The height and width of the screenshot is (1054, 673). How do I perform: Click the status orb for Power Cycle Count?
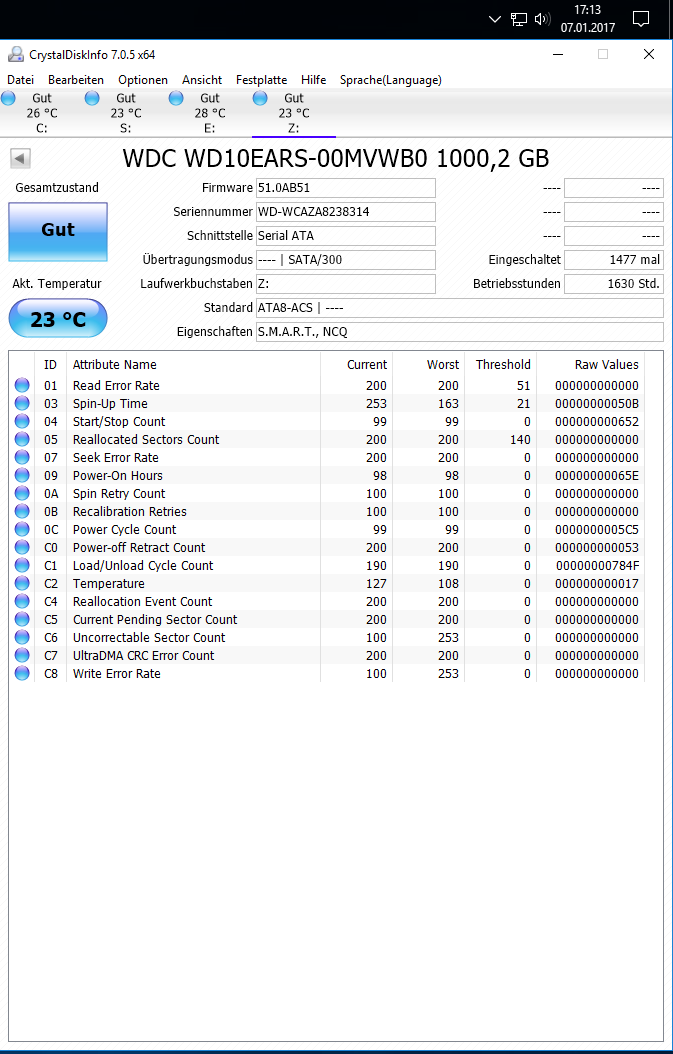[x=22, y=529]
